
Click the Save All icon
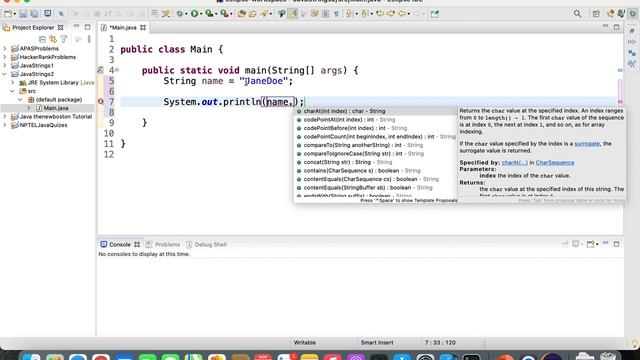click(34, 13)
